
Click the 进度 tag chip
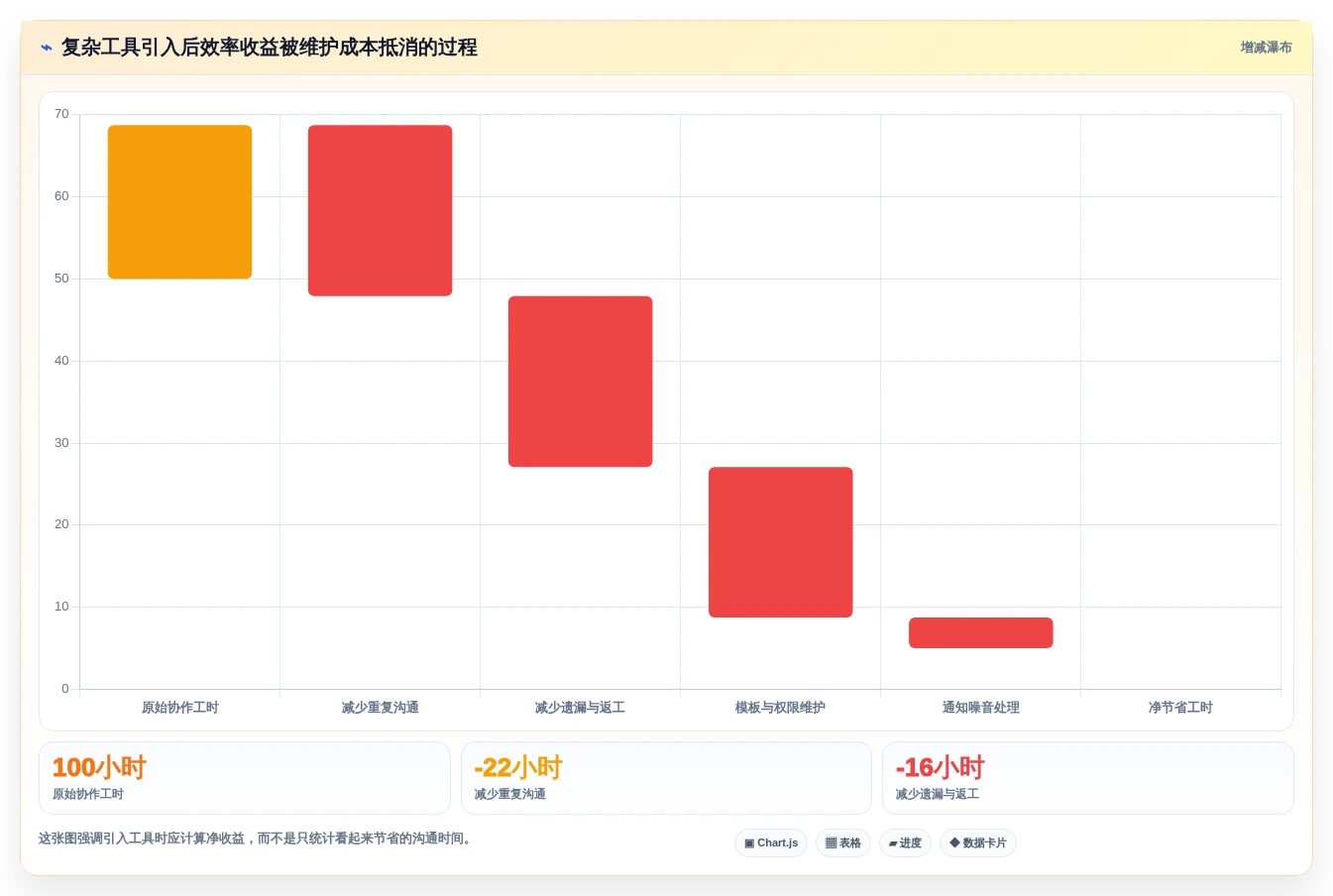905,843
